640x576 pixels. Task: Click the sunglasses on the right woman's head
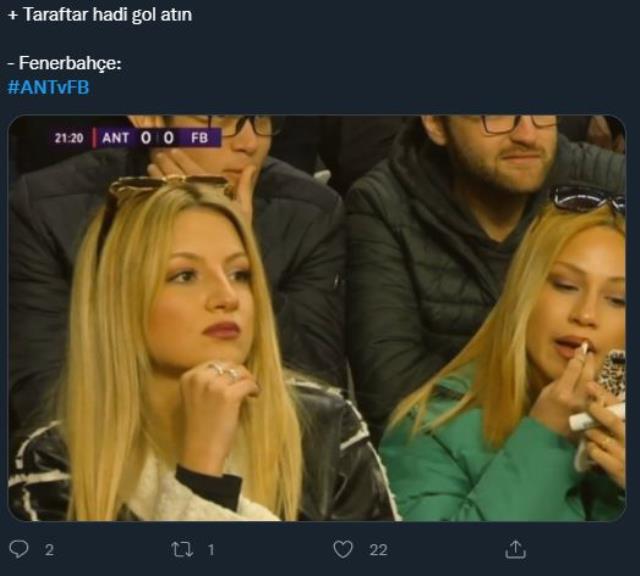[586, 198]
